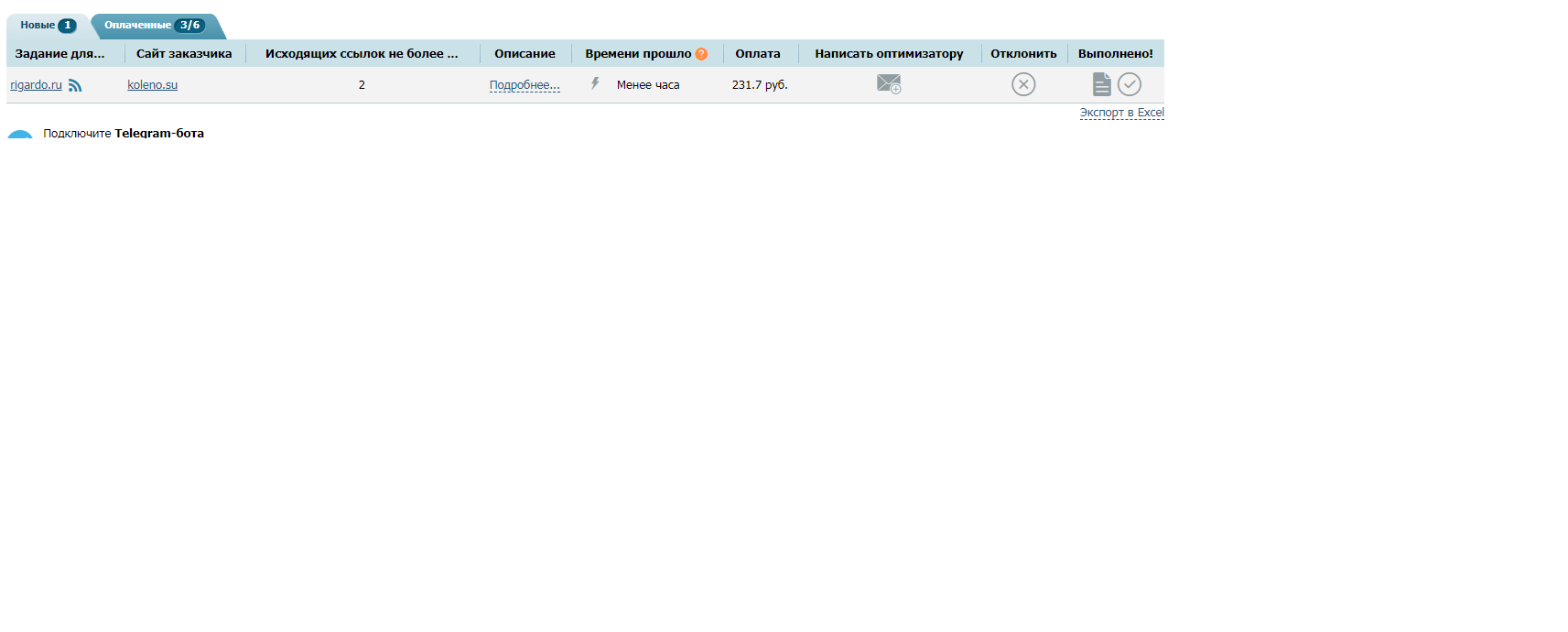Click the Времени прошло column header
Viewport: 1568px width, 632px height.
click(x=638, y=54)
